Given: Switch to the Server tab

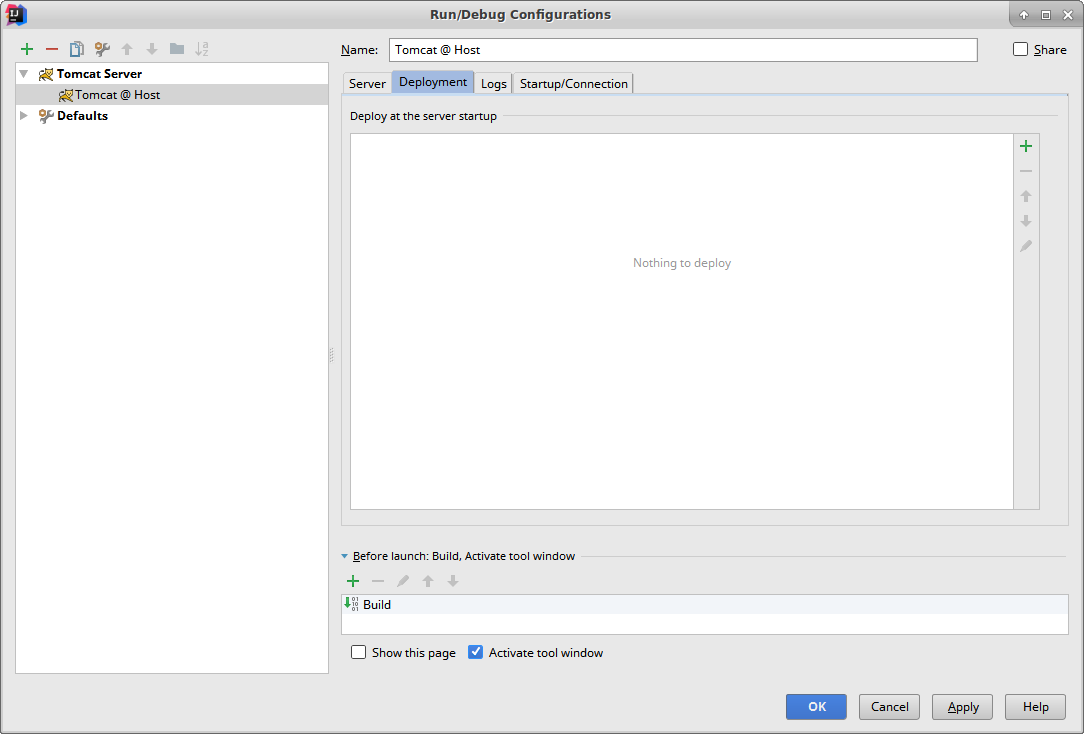Looking at the screenshot, I should [x=367, y=84].
